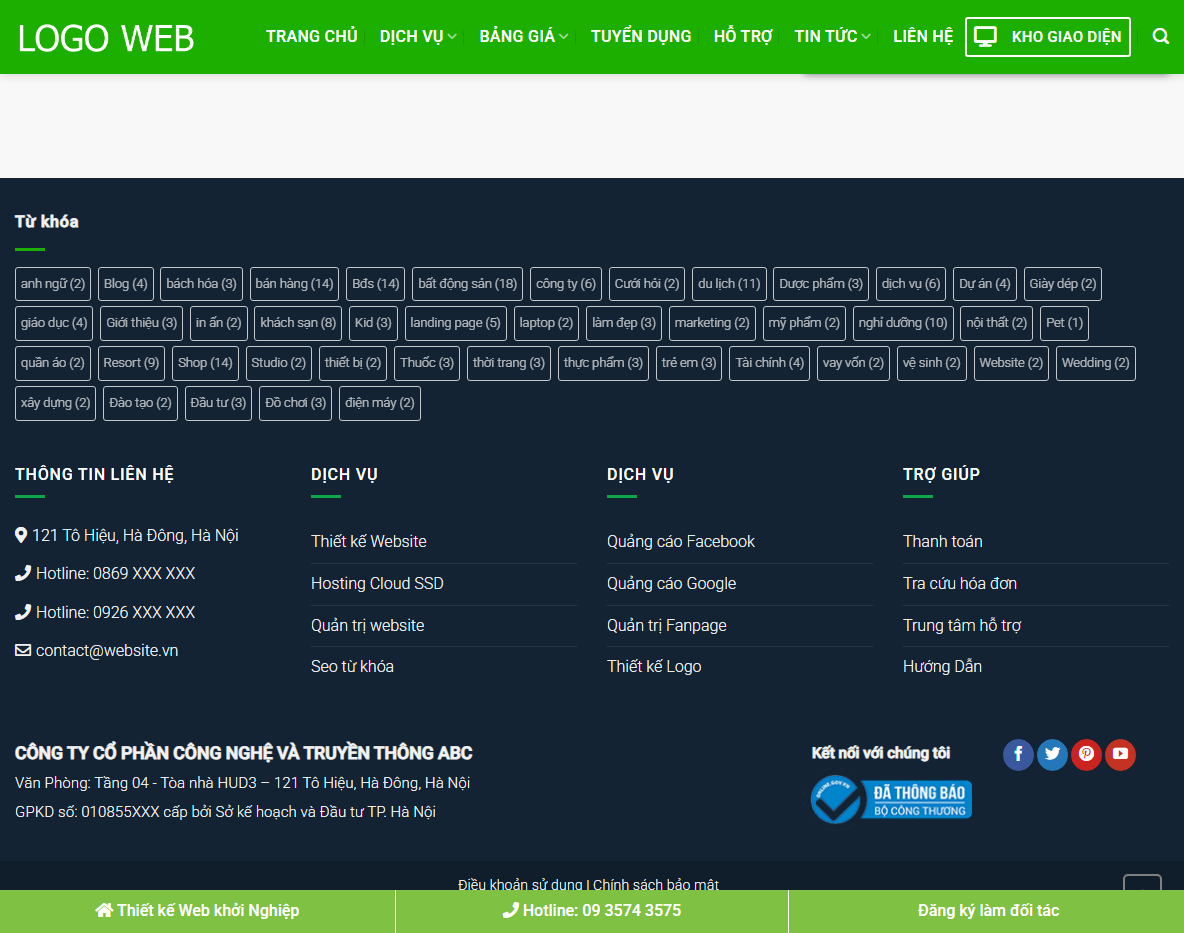
Task: Open the YouTube channel icon
Action: pyautogui.click(x=1120, y=755)
